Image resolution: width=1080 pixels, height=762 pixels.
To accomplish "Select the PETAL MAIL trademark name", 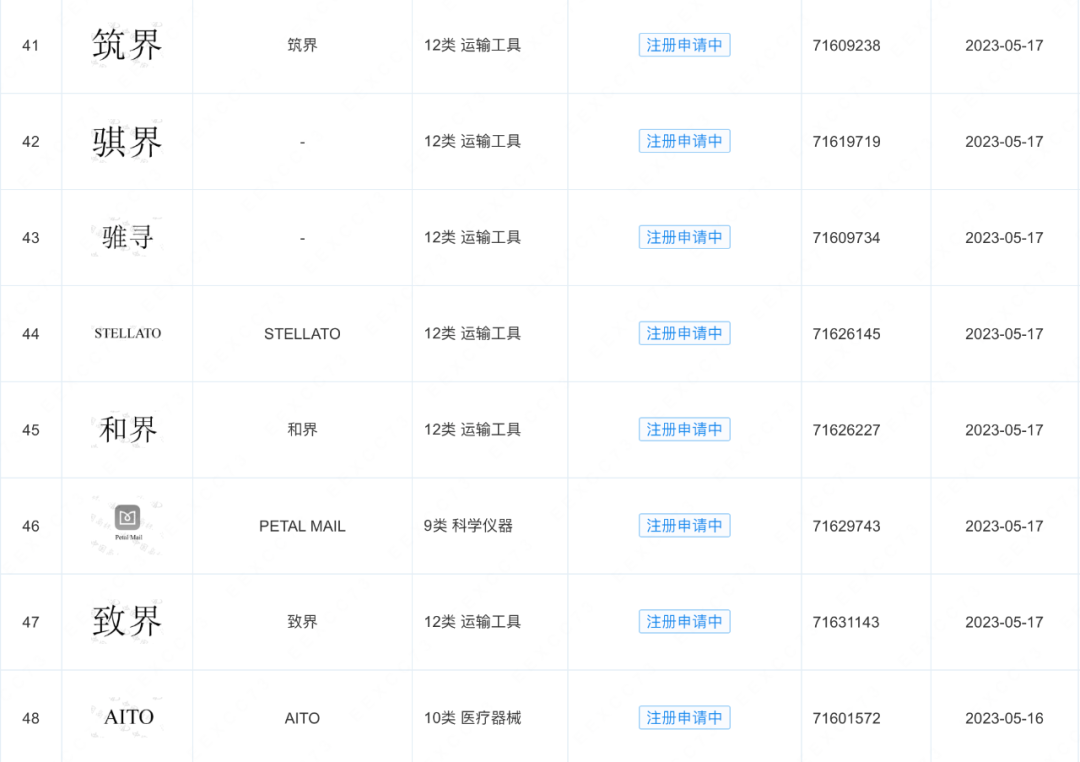I will pos(302,526).
